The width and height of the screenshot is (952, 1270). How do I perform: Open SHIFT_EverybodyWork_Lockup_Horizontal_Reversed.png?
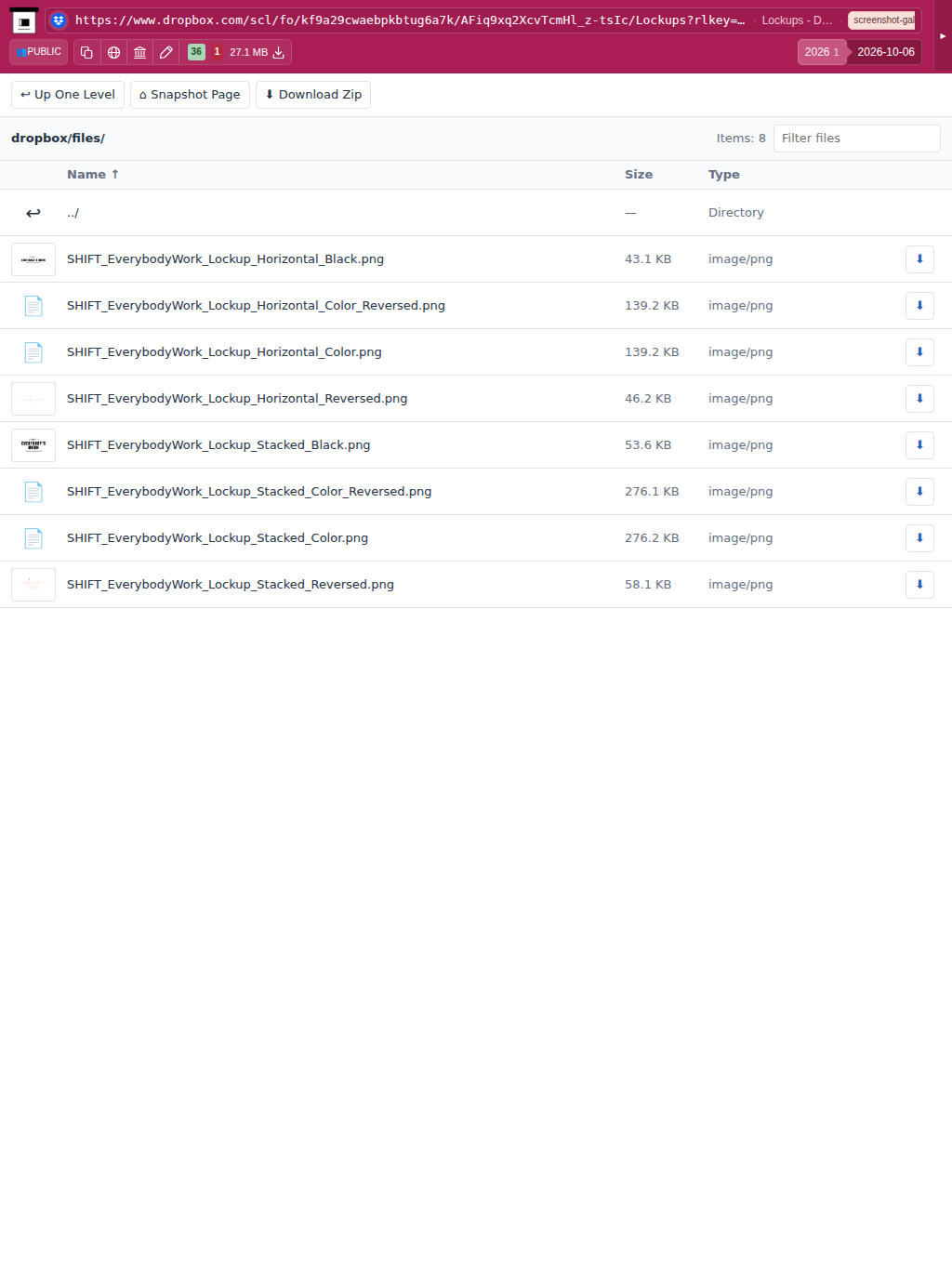[x=237, y=399]
